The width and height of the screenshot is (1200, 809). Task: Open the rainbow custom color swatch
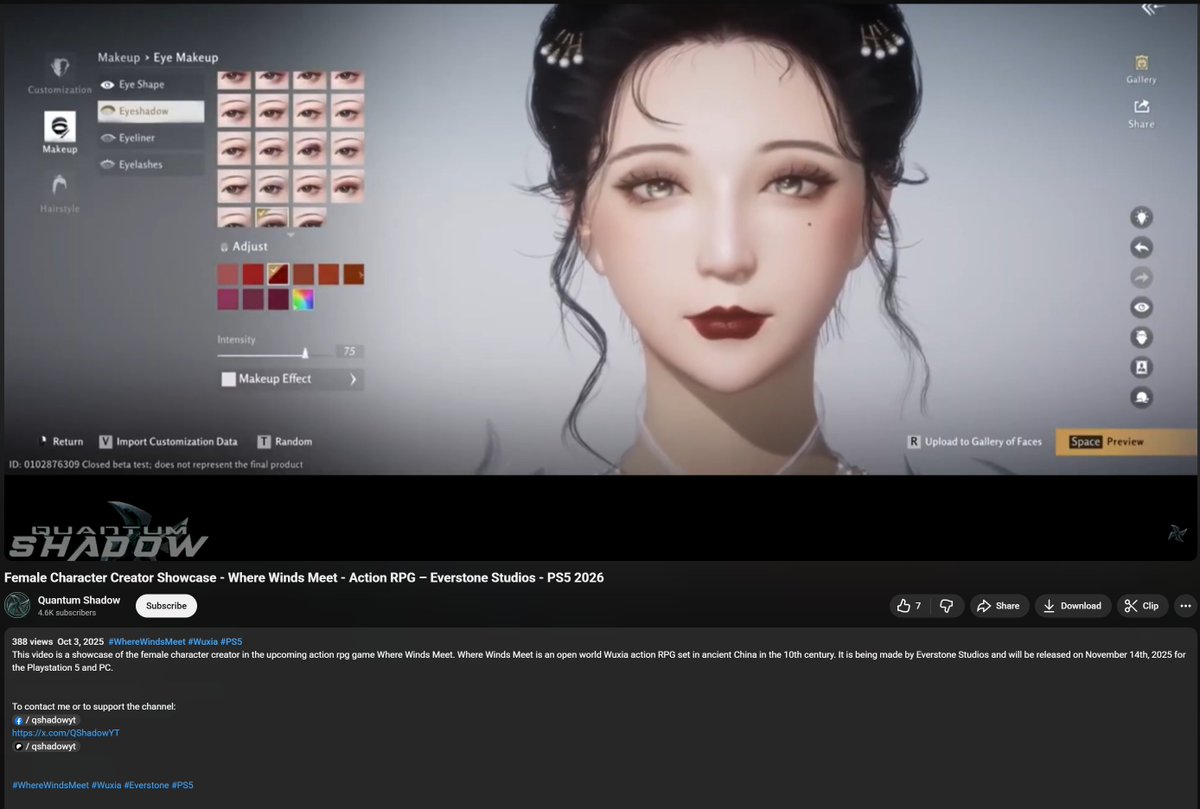[303, 299]
